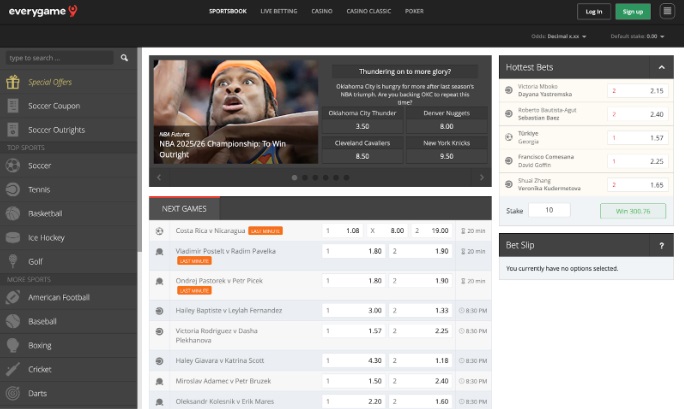Click the search magnifier icon

pyautogui.click(x=127, y=58)
